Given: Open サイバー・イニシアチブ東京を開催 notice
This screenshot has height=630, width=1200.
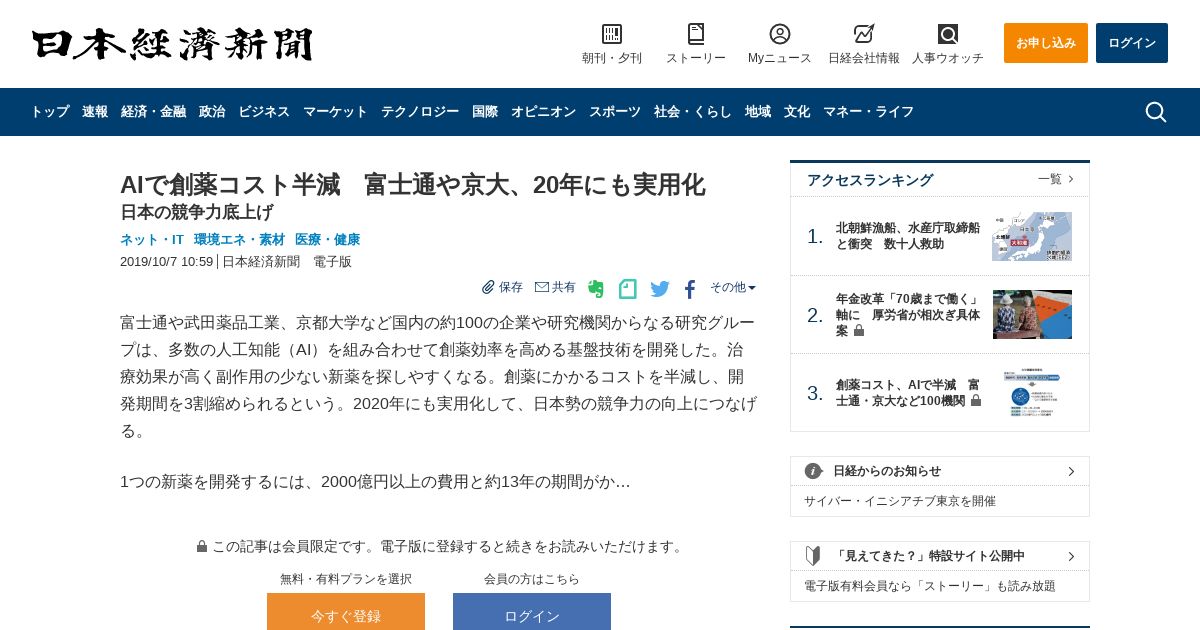Looking at the screenshot, I should (x=900, y=501).
